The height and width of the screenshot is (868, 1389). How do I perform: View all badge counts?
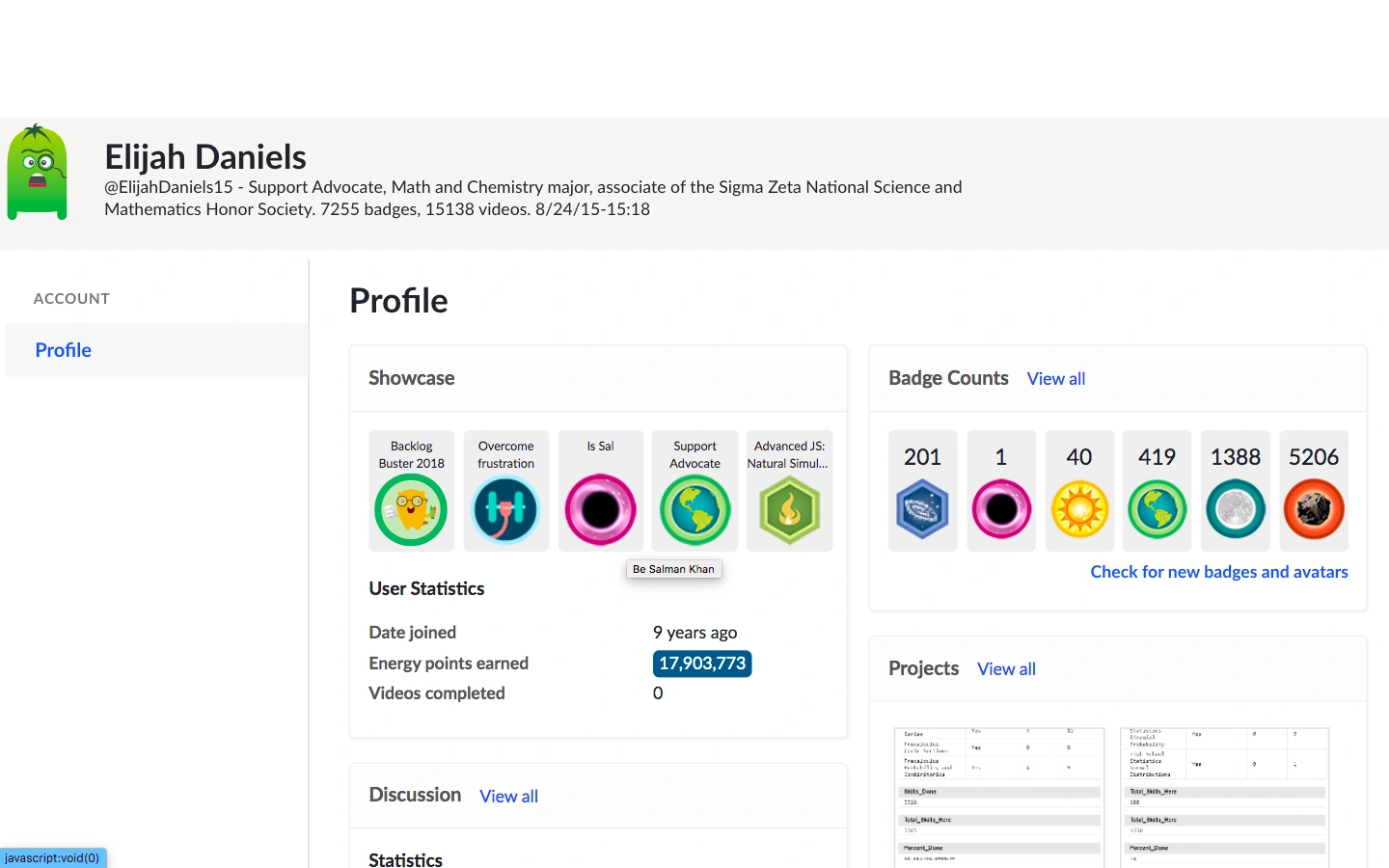click(1056, 379)
